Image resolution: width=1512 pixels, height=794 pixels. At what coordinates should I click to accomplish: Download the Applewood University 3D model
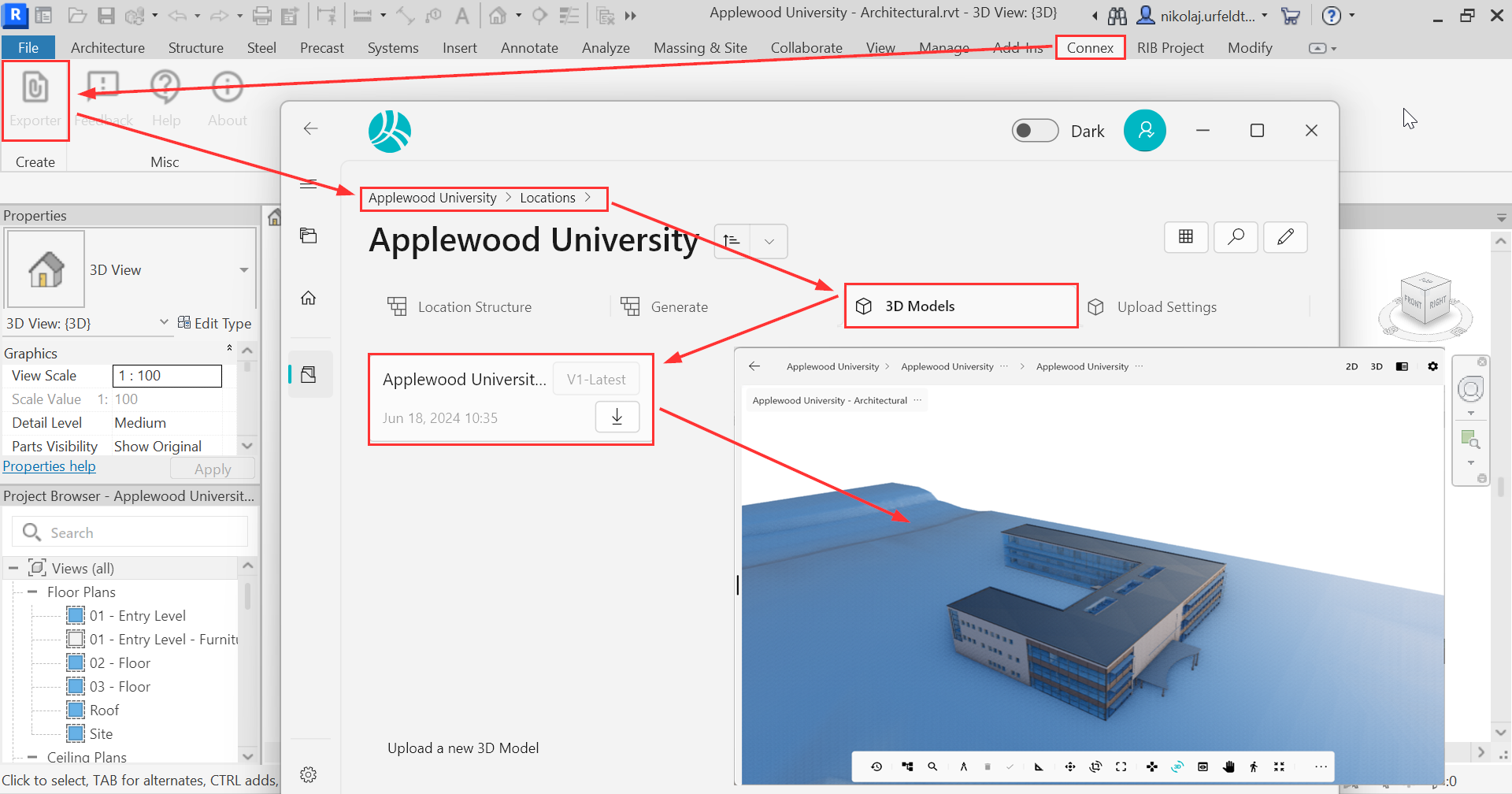point(617,417)
